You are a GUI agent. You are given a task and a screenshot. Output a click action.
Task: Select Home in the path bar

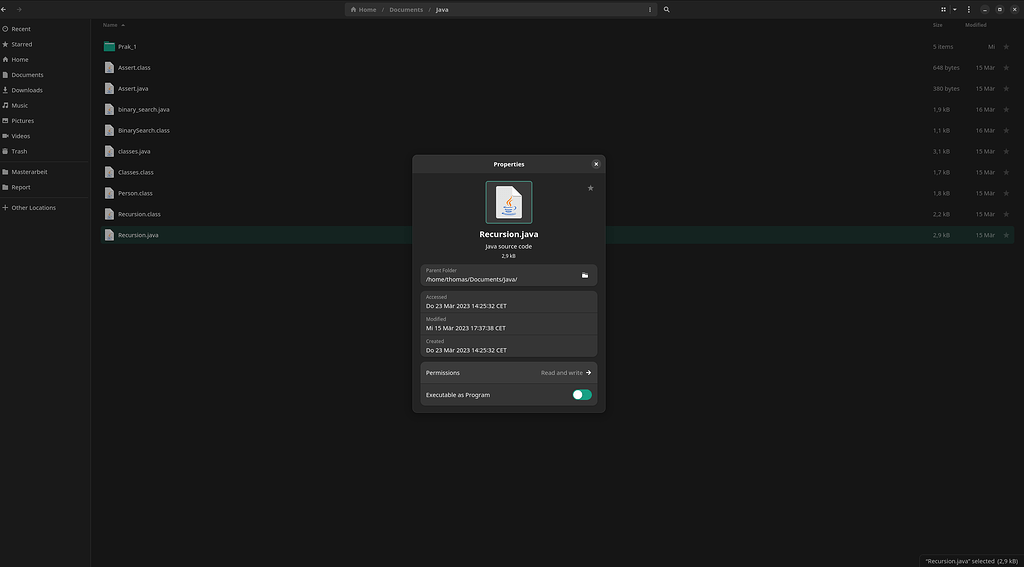(x=364, y=9)
